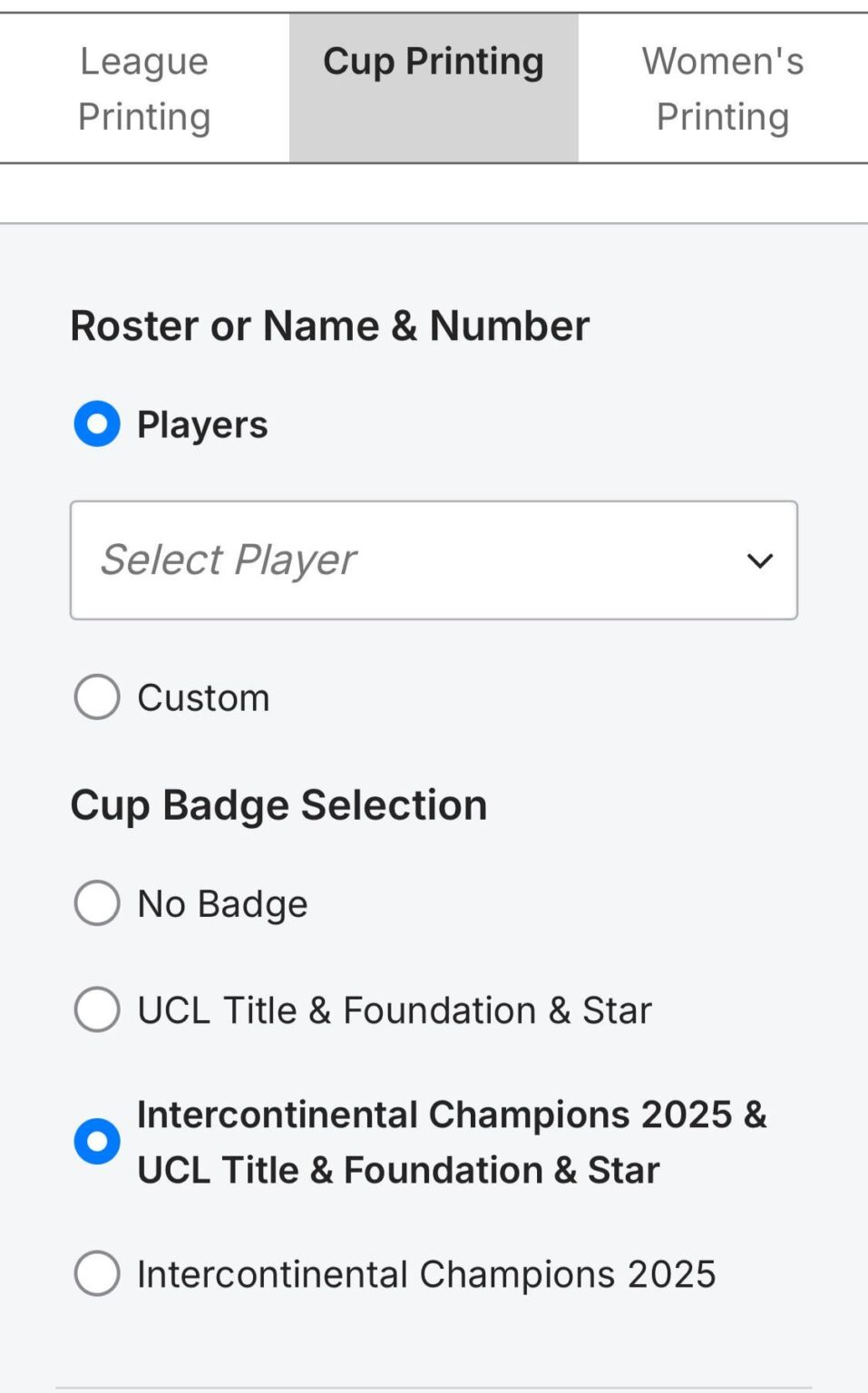Image resolution: width=868 pixels, height=1393 pixels.
Task: Click the Roster or Name & Number heading
Action: (x=330, y=326)
